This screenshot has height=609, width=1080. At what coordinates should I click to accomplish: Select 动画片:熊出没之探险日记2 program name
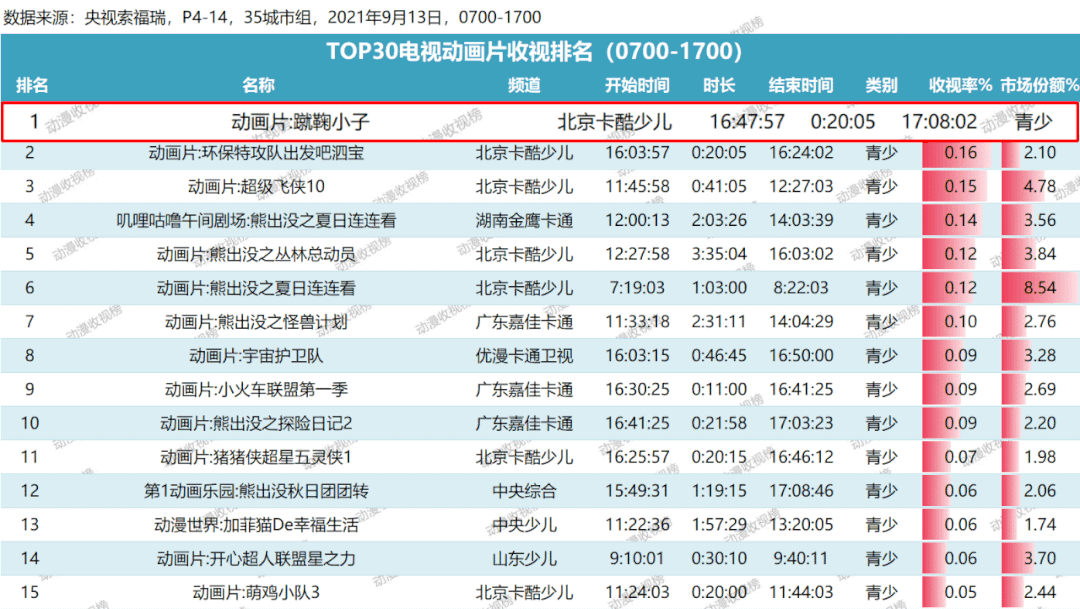point(256,424)
